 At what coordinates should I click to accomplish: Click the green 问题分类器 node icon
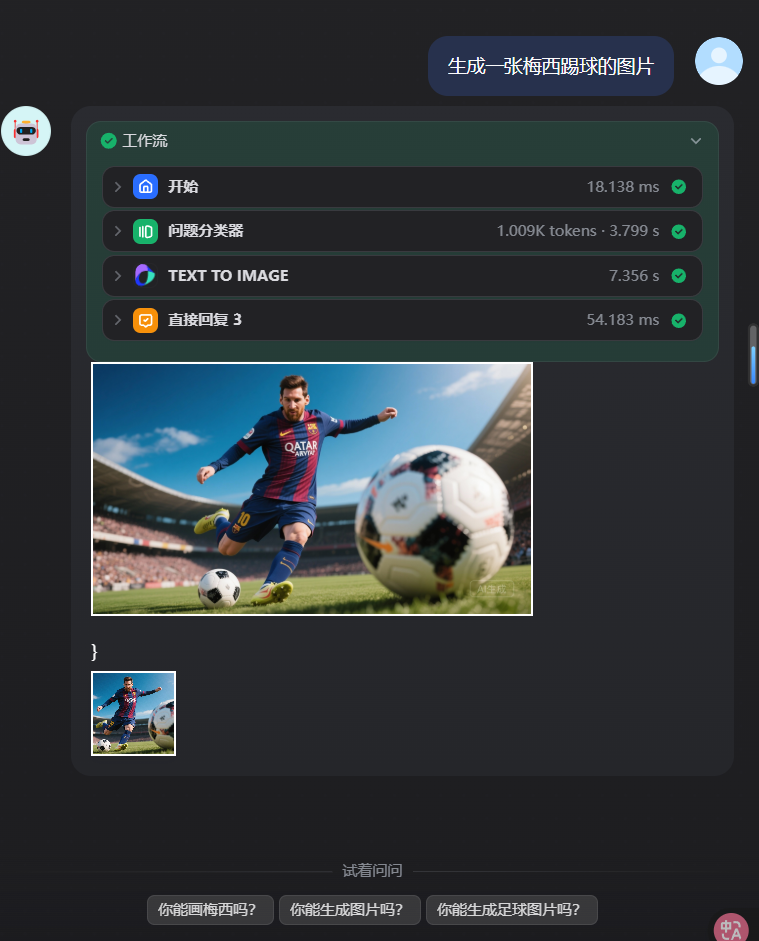146,231
